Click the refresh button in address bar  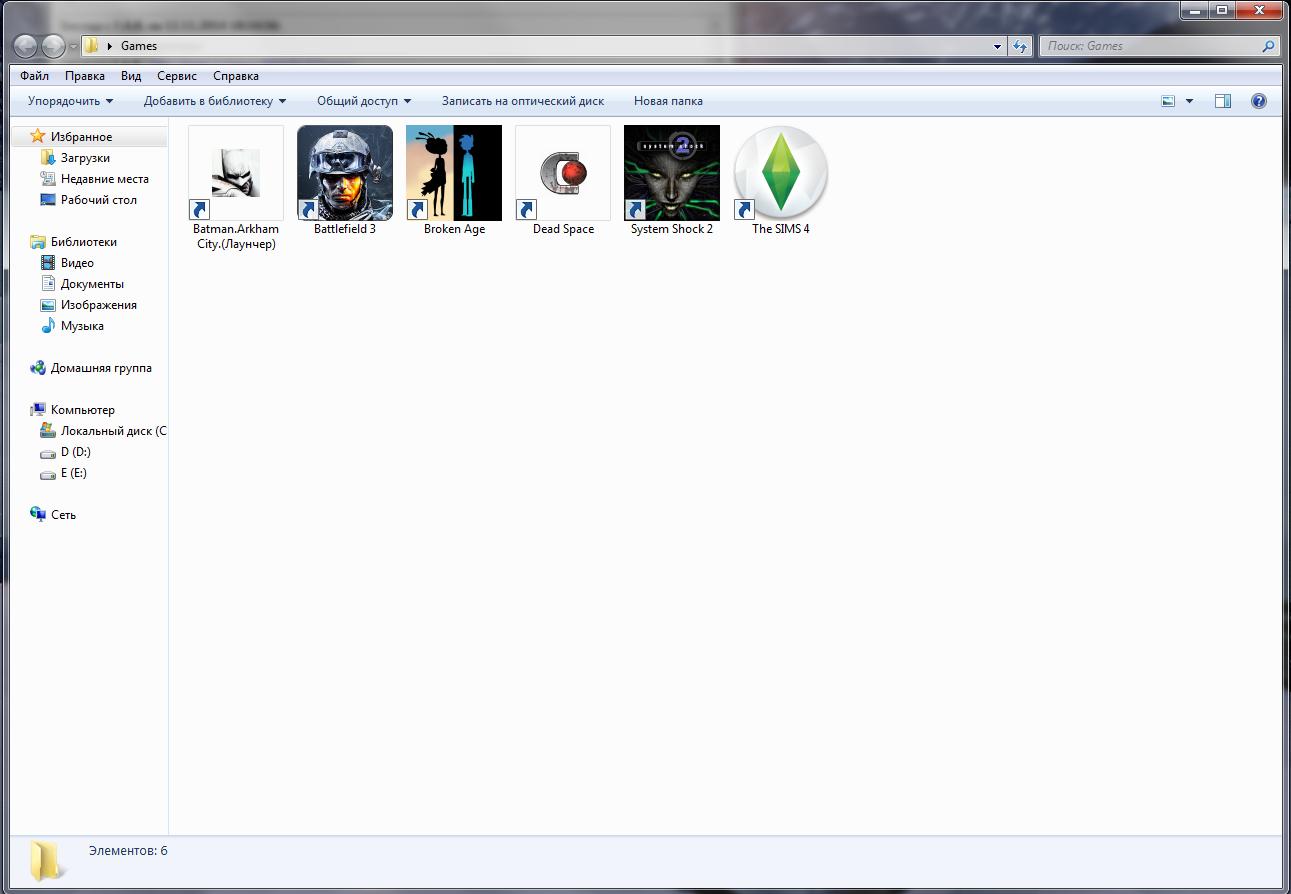(x=1020, y=46)
